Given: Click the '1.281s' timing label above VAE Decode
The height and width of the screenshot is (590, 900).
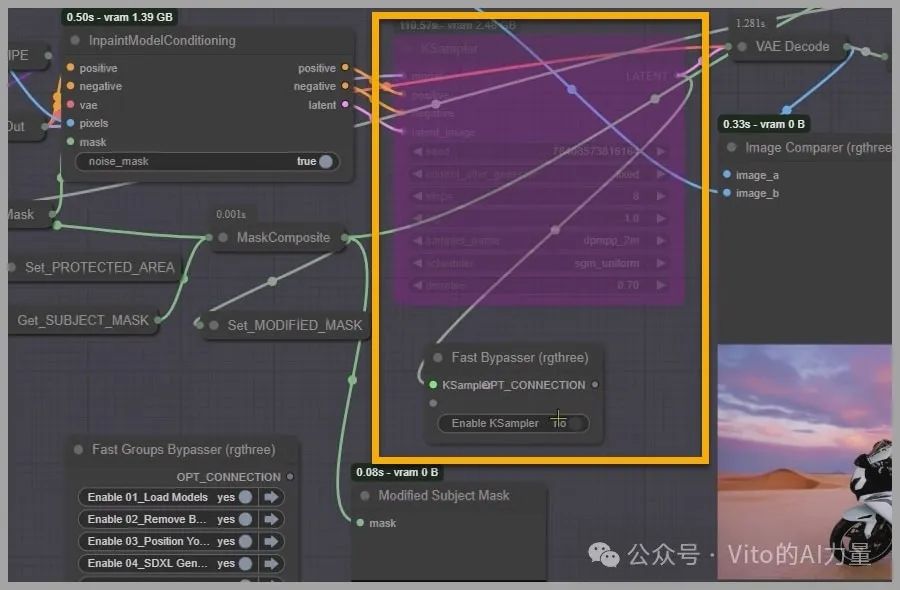Looking at the screenshot, I should pos(751,24).
